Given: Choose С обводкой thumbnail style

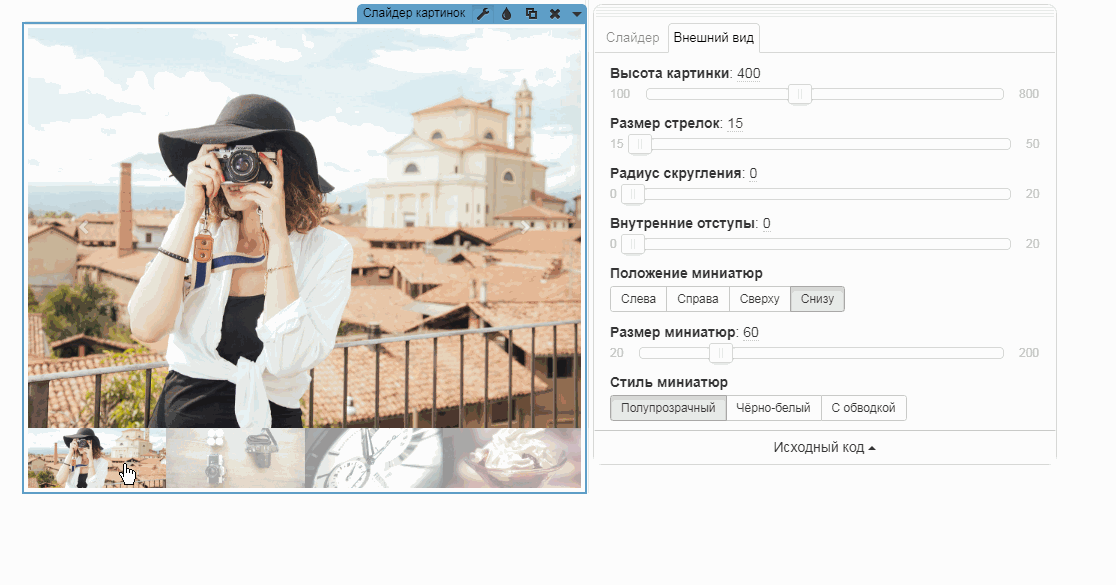Looking at the screenshot, I should 864,408.
